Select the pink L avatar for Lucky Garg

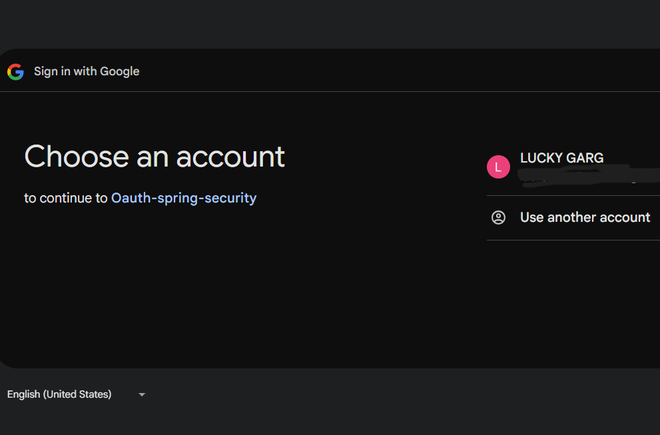(498, 167)
